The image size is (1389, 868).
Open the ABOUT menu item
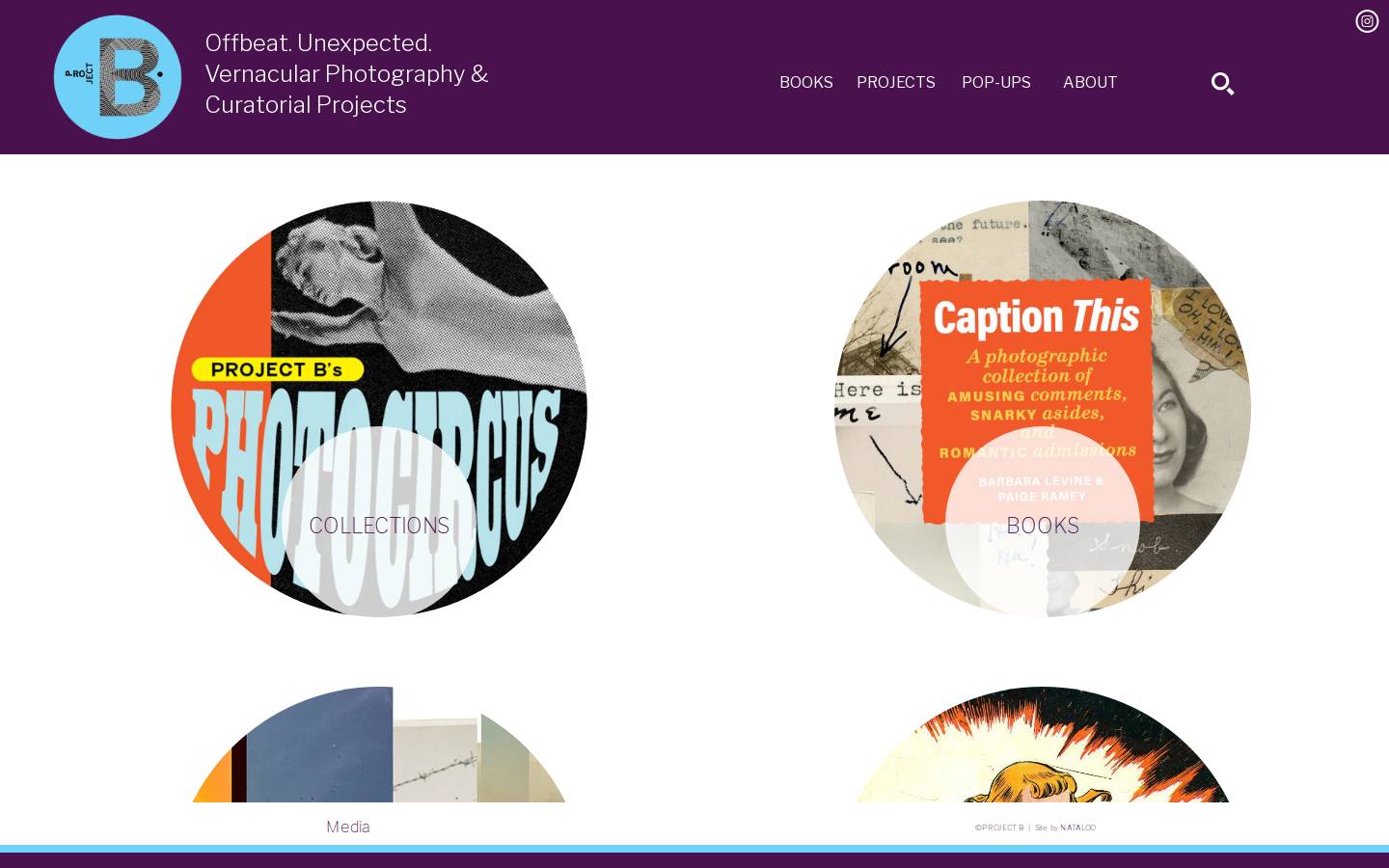[x=1090, y=83]
